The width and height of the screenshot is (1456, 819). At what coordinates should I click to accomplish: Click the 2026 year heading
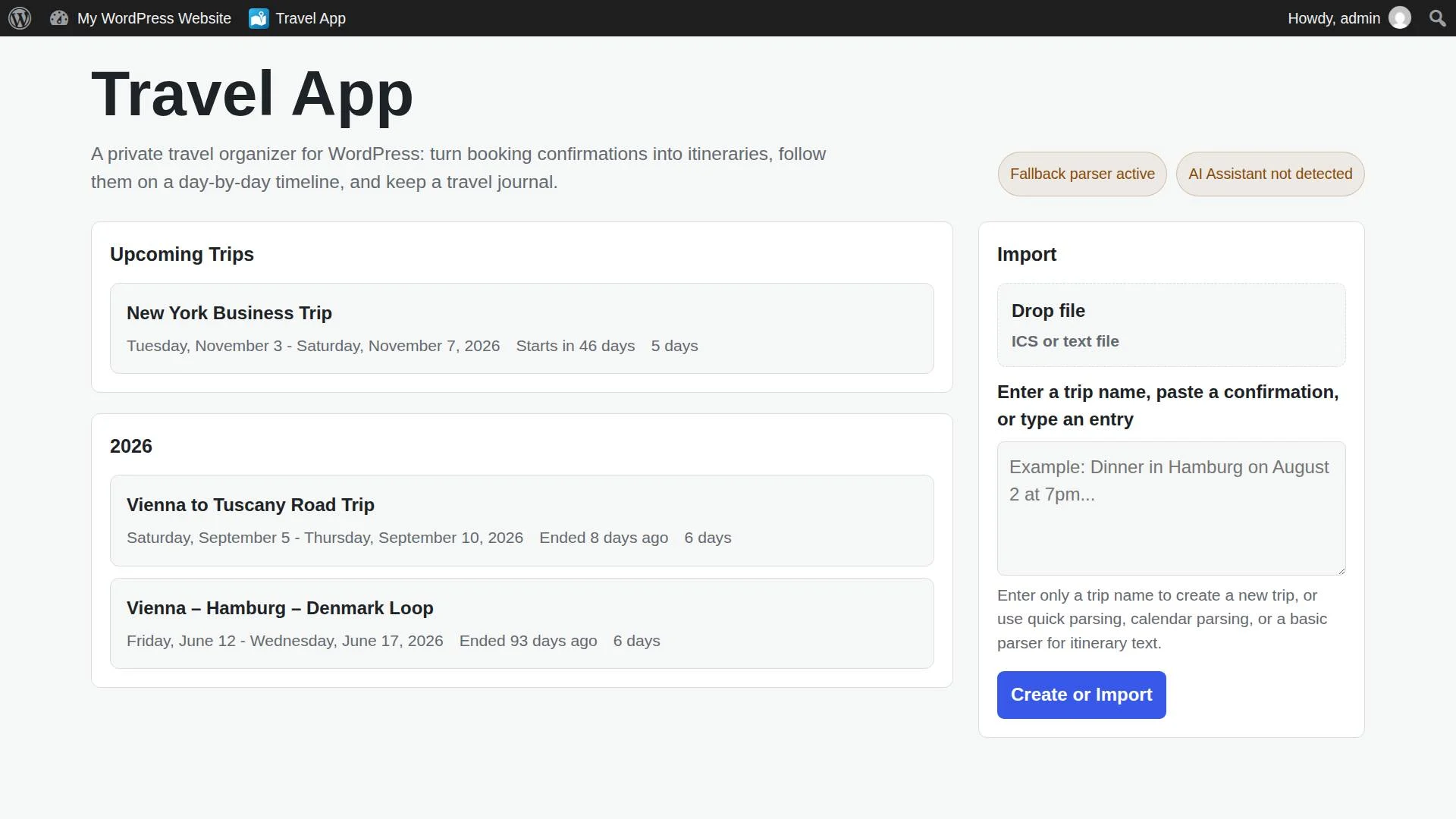click(x=131, y=446)
